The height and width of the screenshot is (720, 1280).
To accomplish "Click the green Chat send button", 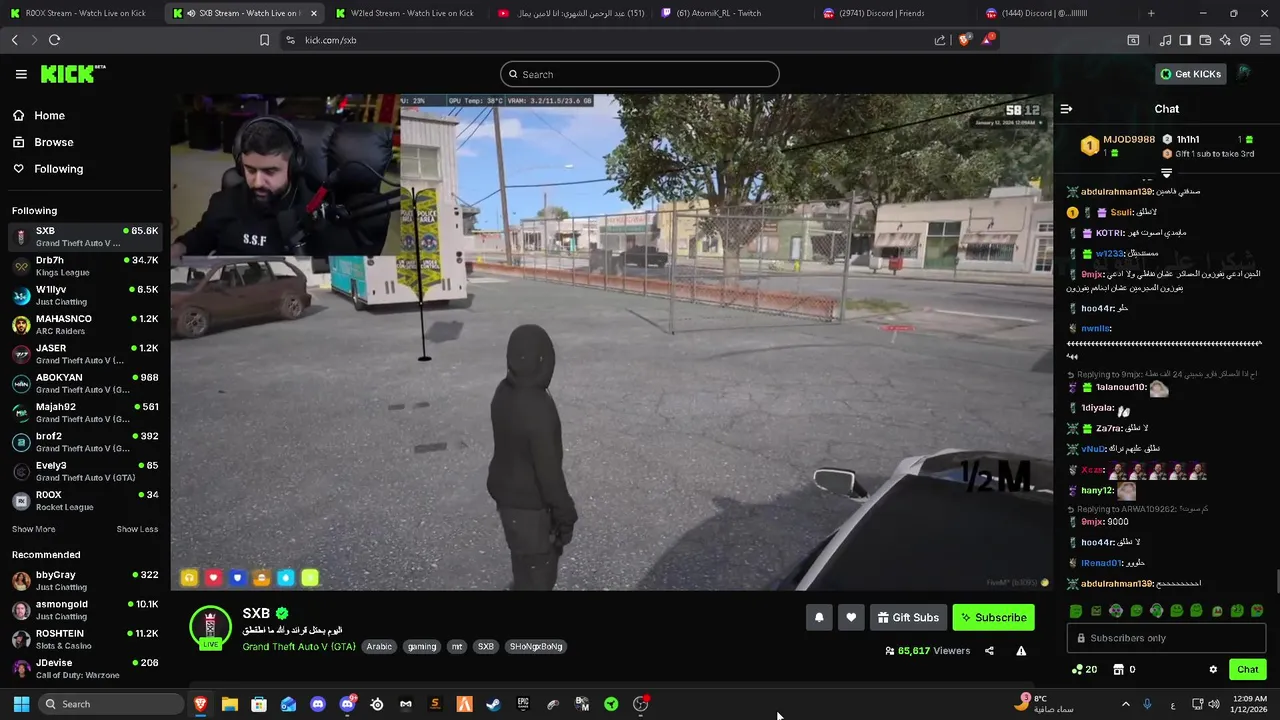I will pos(1247,670).
